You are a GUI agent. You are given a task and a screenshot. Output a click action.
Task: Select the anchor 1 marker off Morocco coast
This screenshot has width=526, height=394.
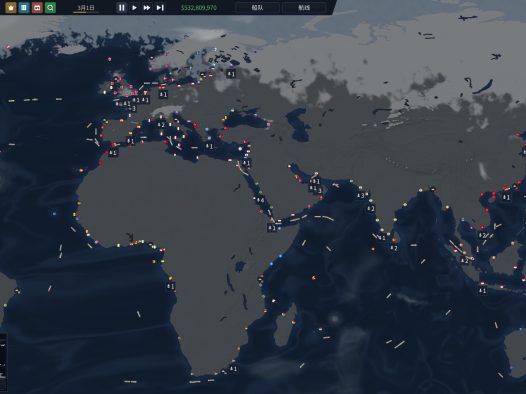113,153
